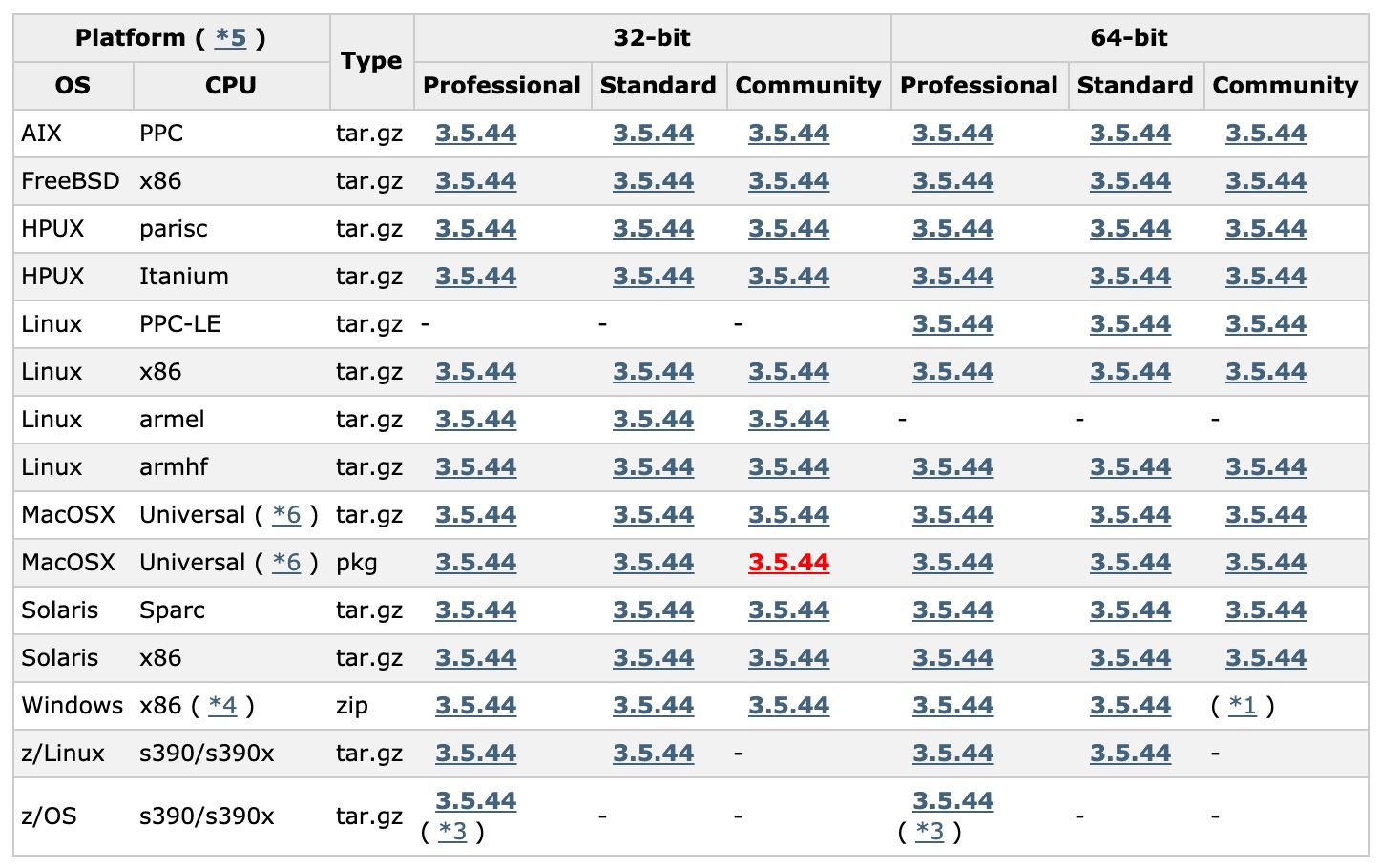Download Linux armel 32-bit Professional 3.5.44
The width and height of the screenshot is (1380, 868).
(475, 420)
